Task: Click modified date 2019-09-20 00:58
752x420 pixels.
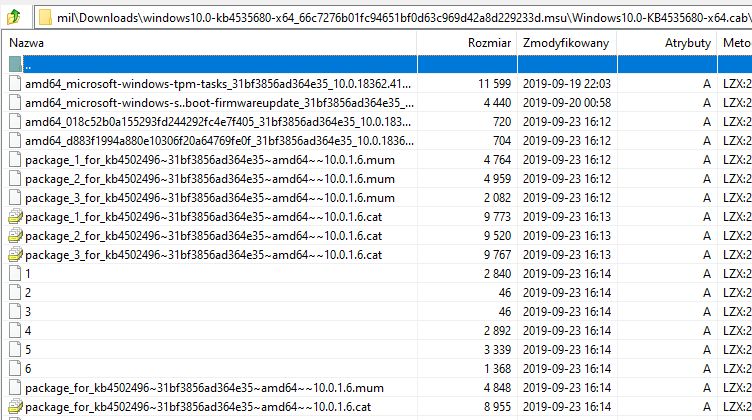Action: (567, 103)
